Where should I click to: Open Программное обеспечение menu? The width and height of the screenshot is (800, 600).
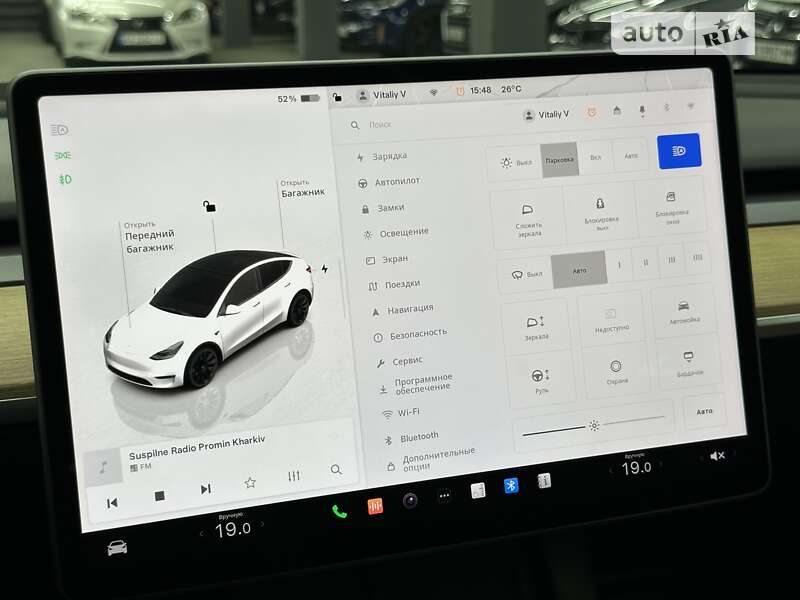(x=416, y=384)
